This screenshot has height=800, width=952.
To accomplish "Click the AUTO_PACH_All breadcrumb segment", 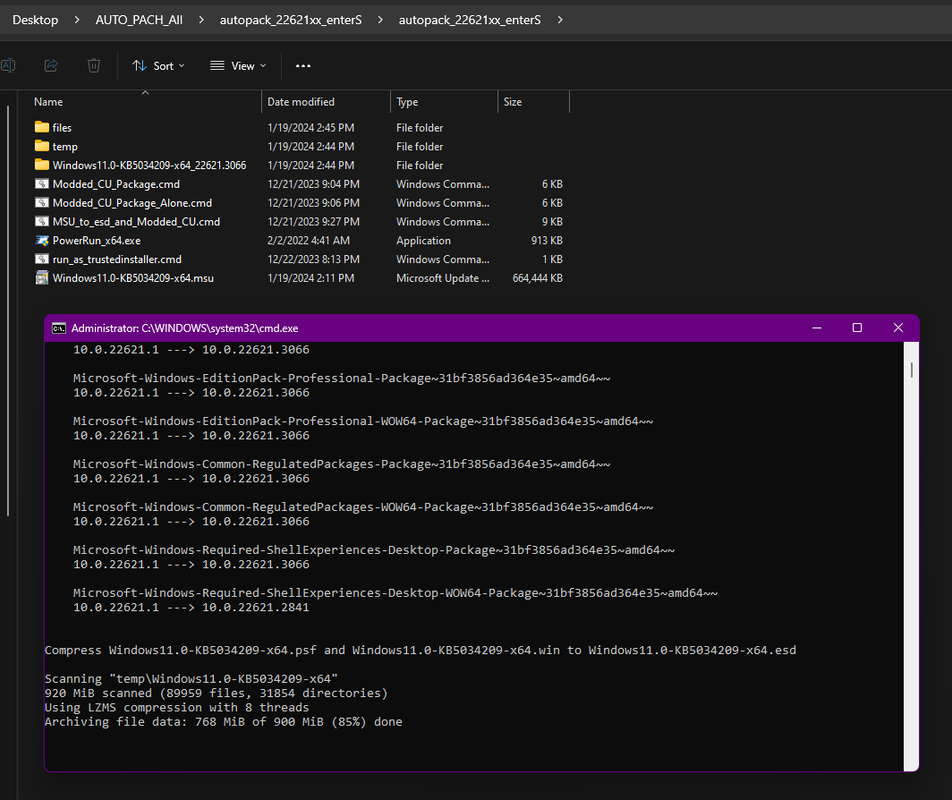I will coord(139,20).
